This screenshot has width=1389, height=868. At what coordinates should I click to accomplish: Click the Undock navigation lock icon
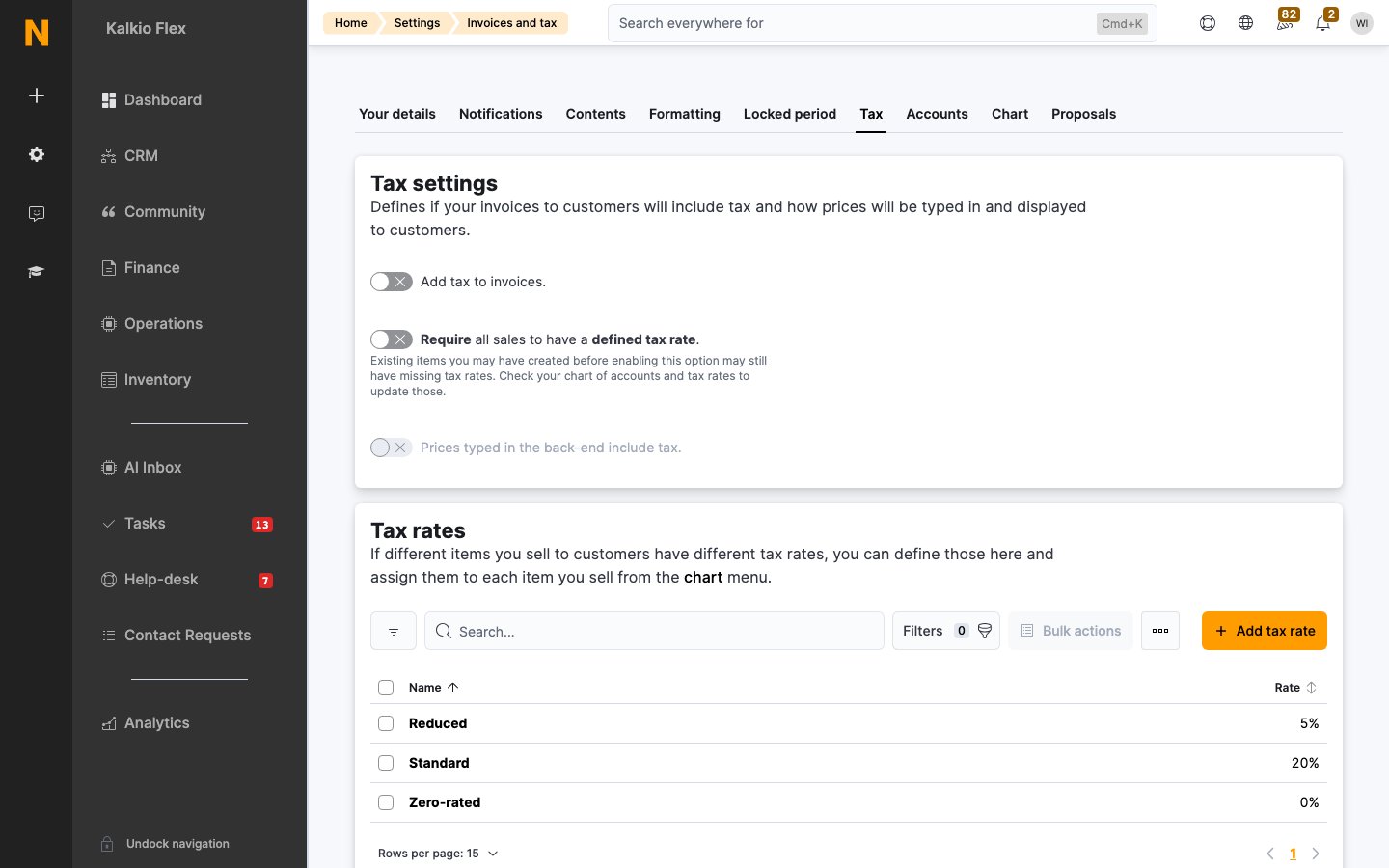pos(108,844)
